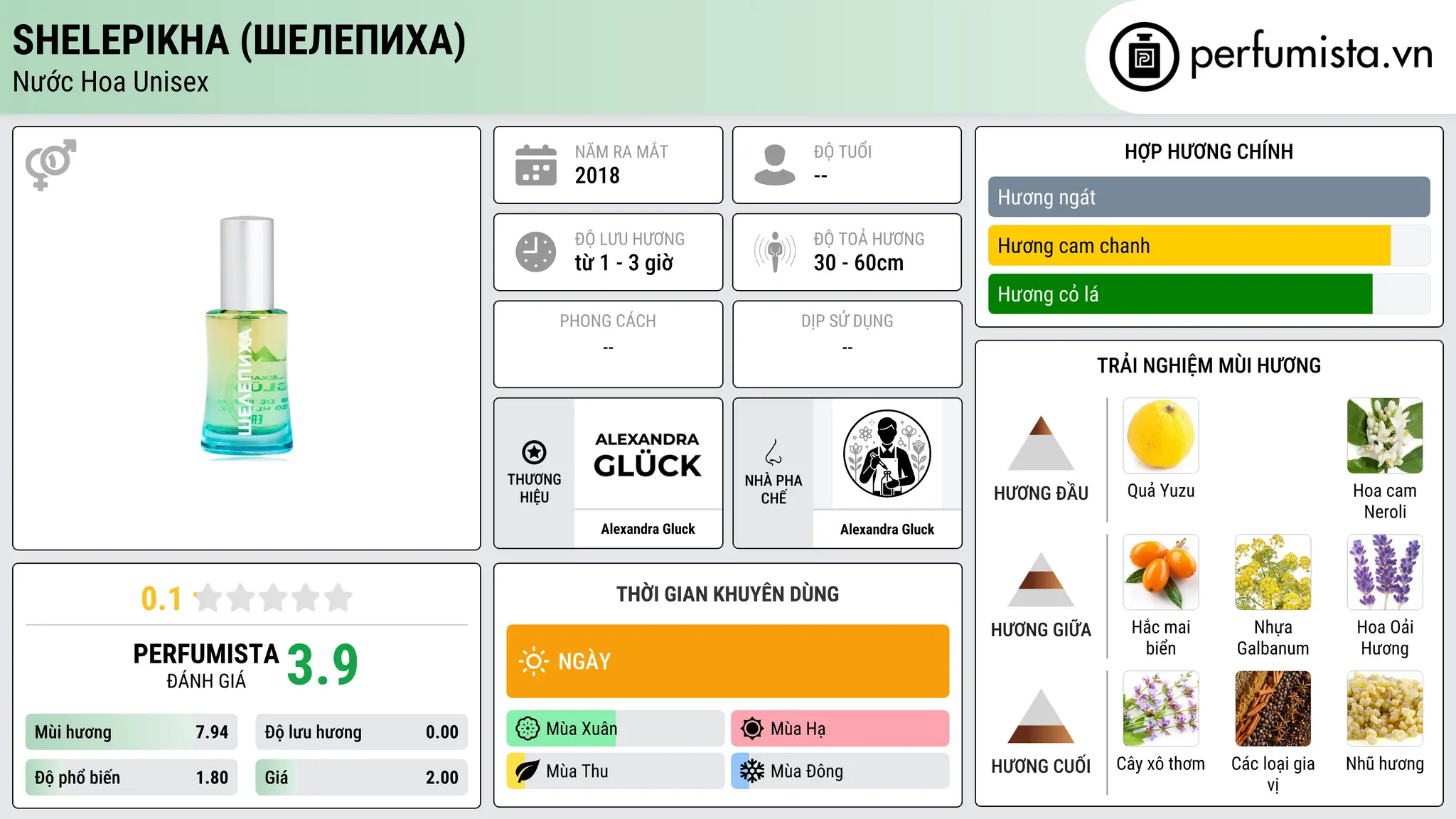Viewport: 1456px width, 819px height.
Task: Click the calendar icon beside Năm ra mắt
Action: pos(536,165)
